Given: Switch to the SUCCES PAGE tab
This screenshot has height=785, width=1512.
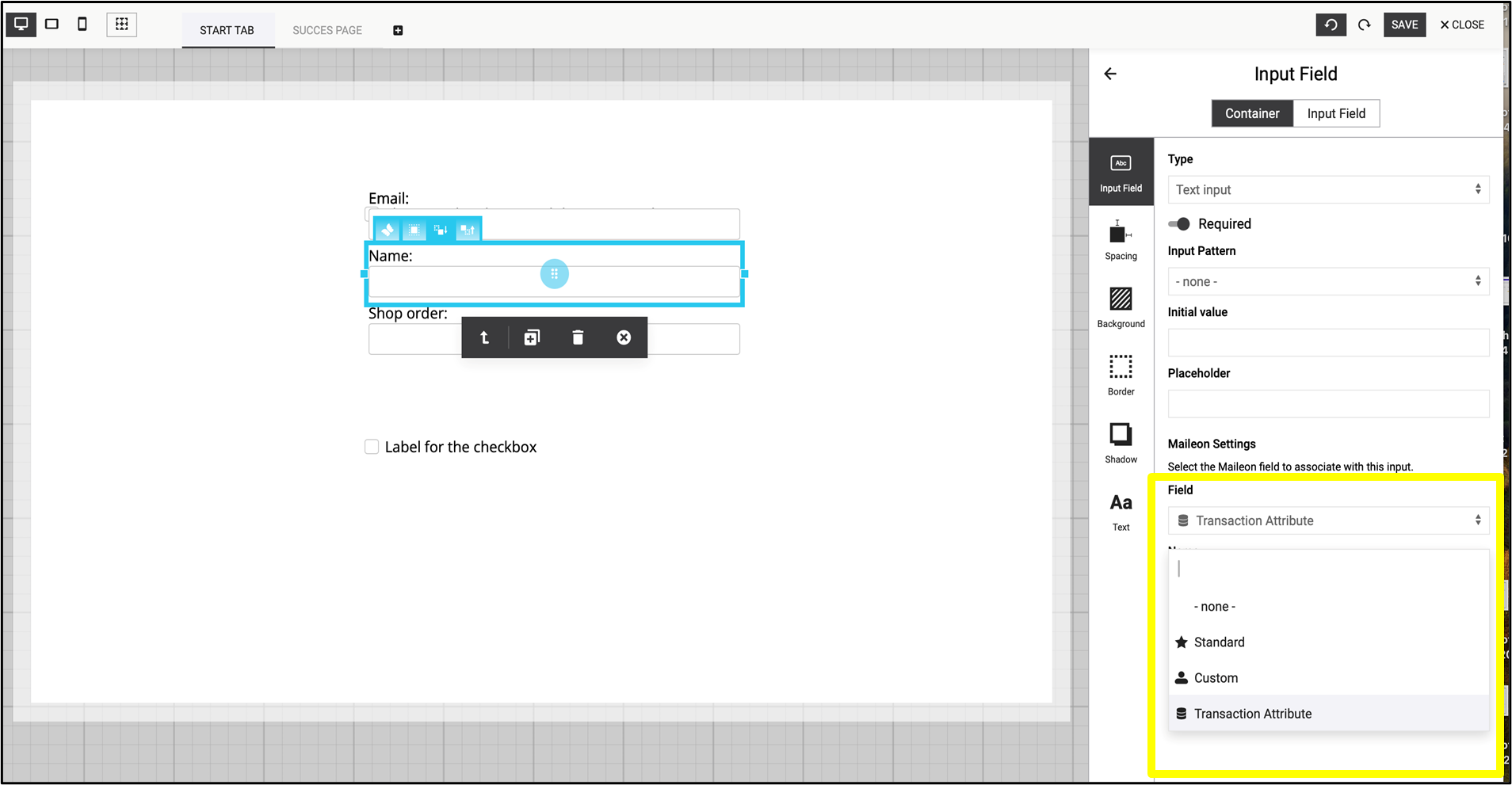Looking at the screenshot, I should (x=327, y=30).
